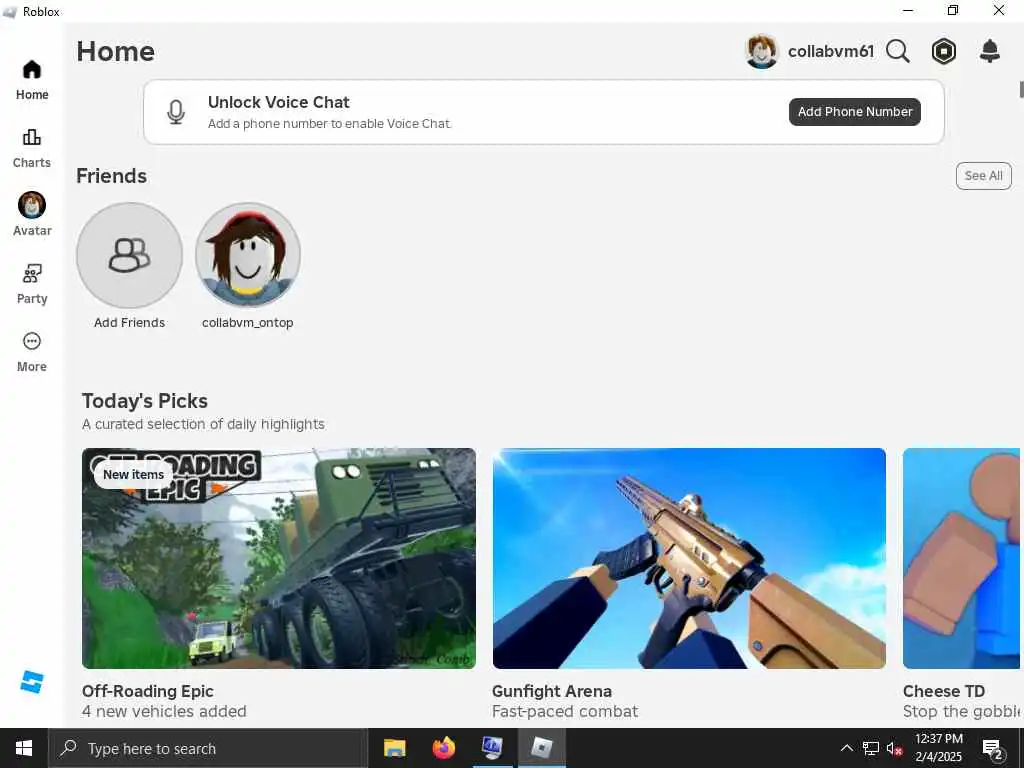This screenshot has height=768, width=1024.
Task: Click the Roblox taskbar icon
Action: click(541, 748)
